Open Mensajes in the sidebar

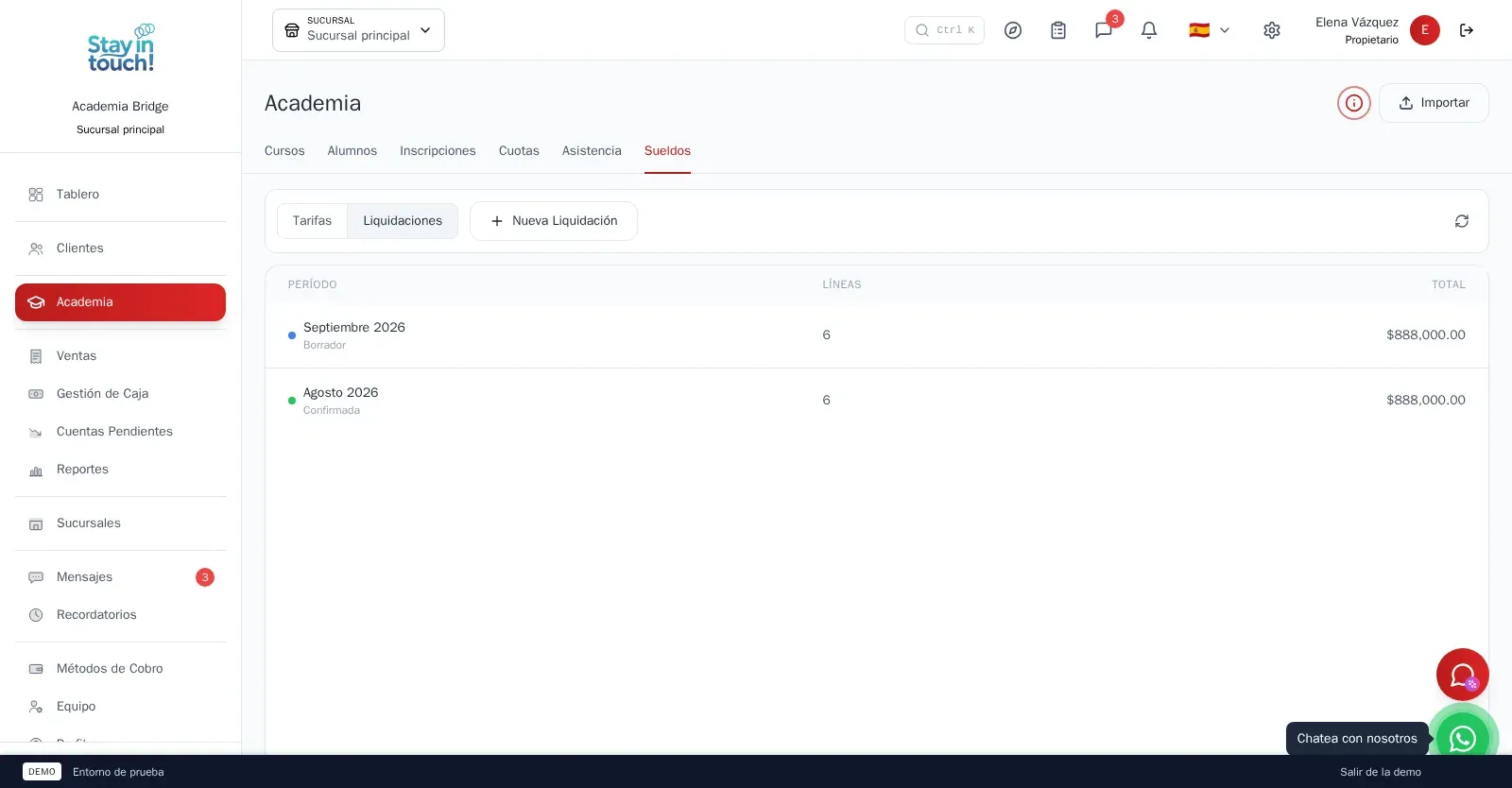pos(120,577)
